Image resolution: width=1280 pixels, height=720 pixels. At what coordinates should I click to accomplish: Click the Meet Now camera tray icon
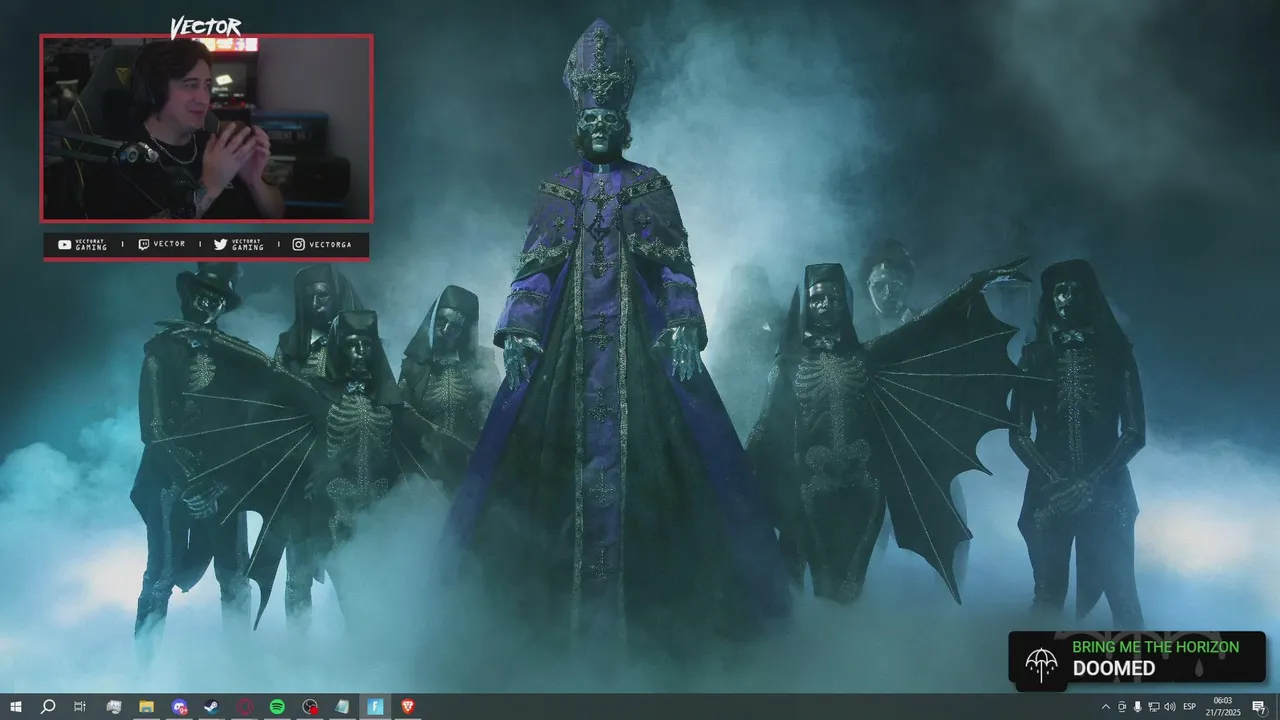[x=1122, y=707]
